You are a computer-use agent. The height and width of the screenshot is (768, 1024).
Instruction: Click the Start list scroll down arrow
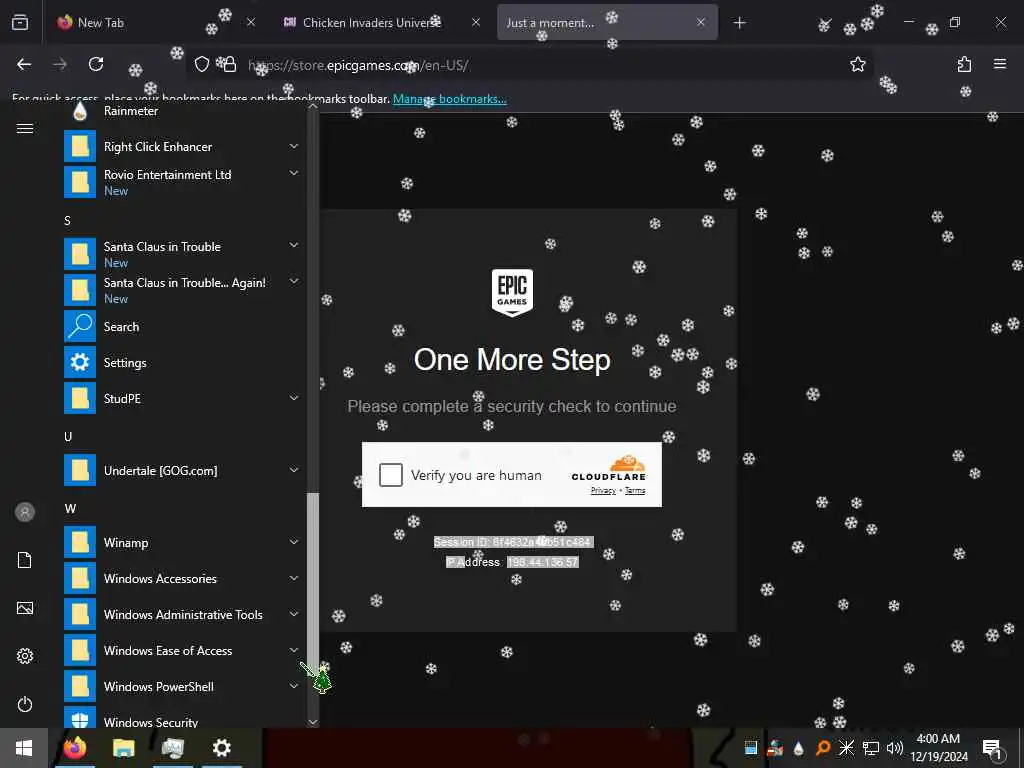[x=313, y=722]
